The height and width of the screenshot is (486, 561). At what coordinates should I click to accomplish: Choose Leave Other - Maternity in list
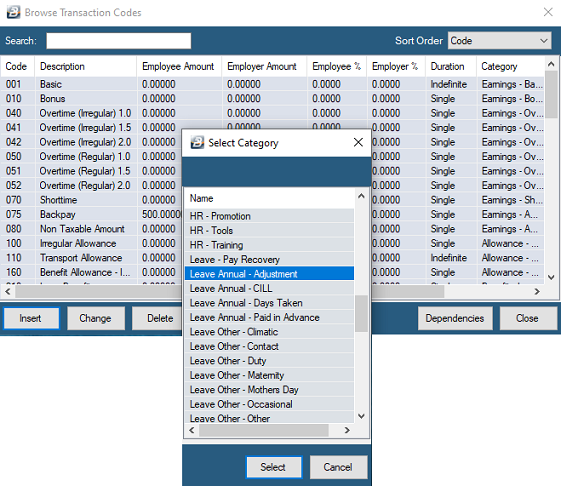tap(269, 375)
